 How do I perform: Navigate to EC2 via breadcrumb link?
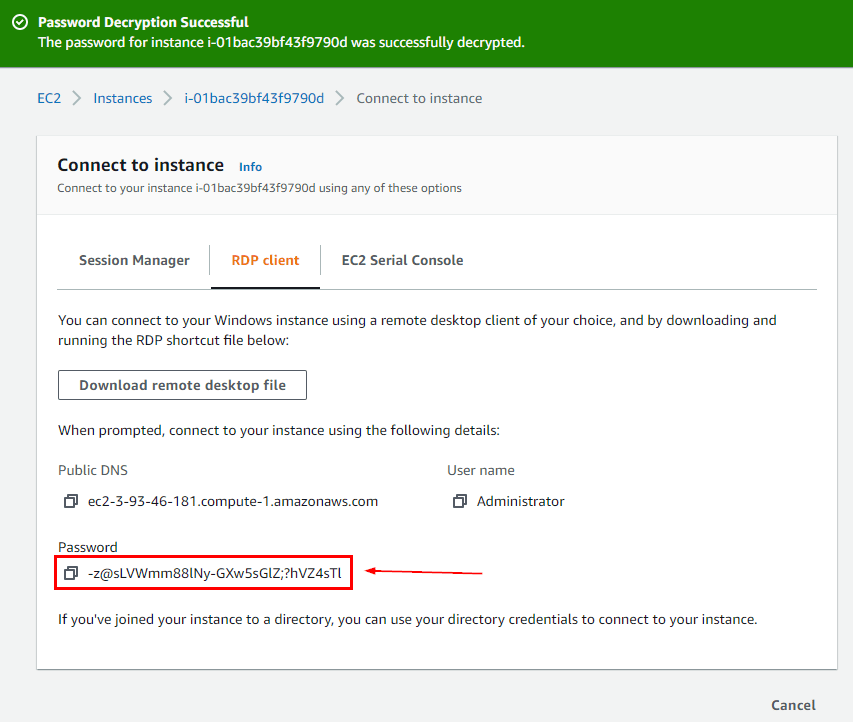coord(49,98)
